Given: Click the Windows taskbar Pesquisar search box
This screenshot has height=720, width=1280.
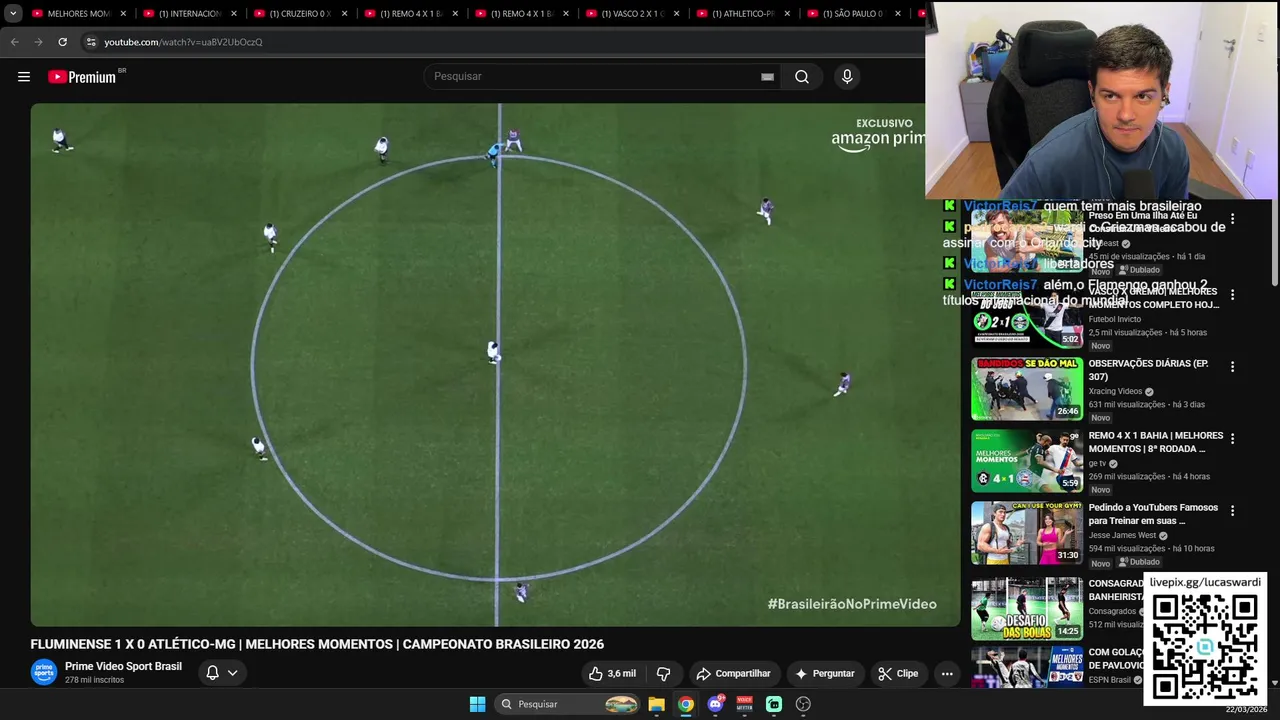Looking at the screenshot, I should pos(568,704).
